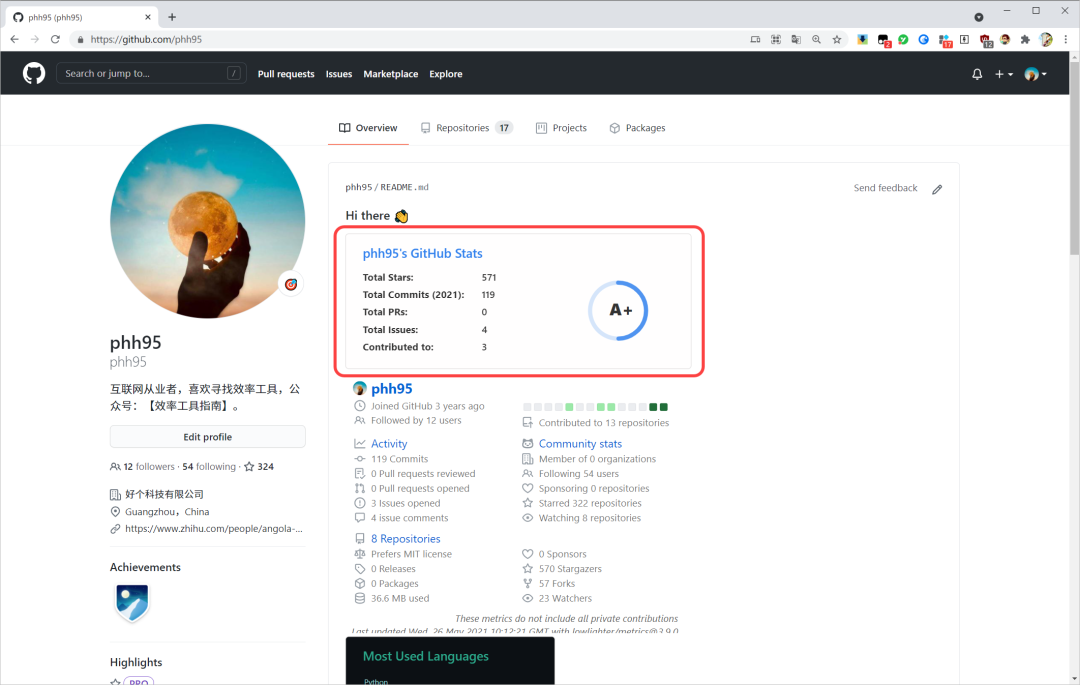Click Starred 322 repositories text

click(x=590, y=503)
